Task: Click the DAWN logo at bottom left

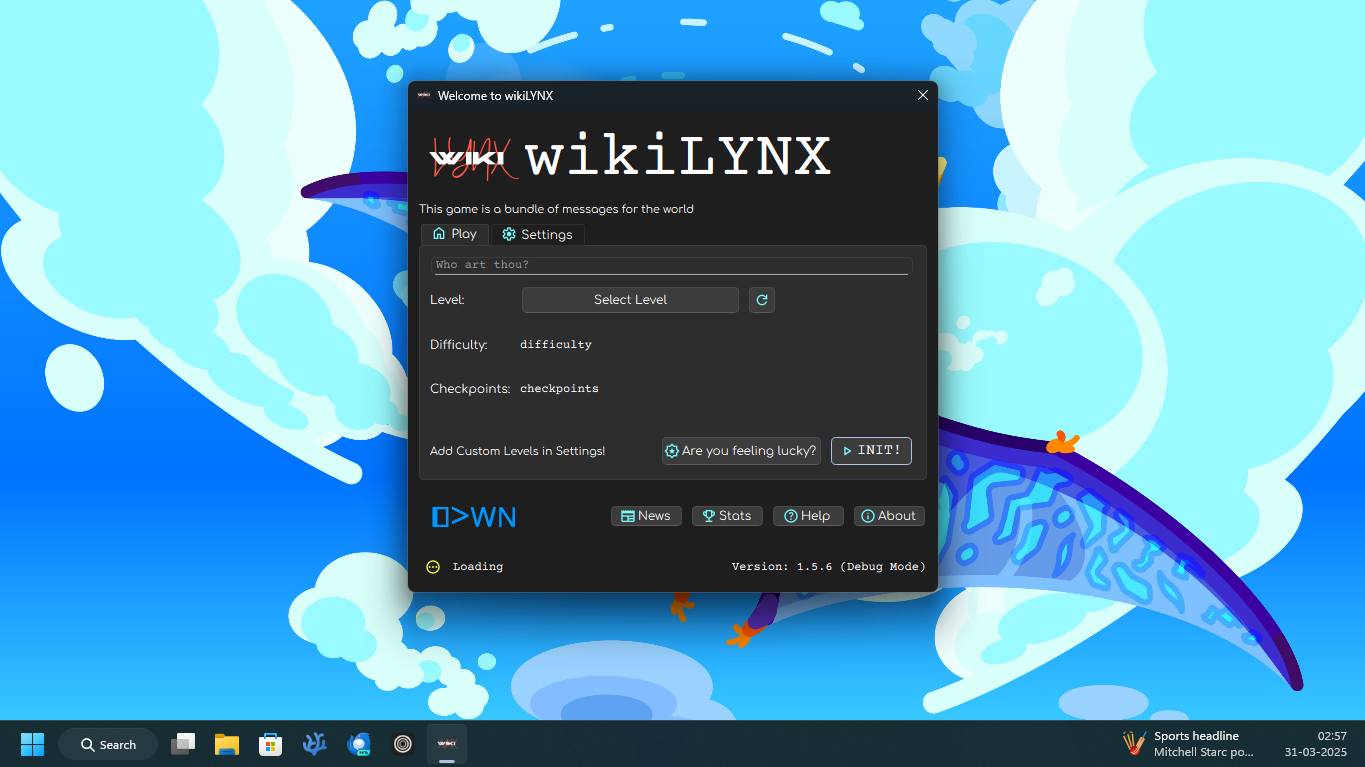Action: coord(474,516)
